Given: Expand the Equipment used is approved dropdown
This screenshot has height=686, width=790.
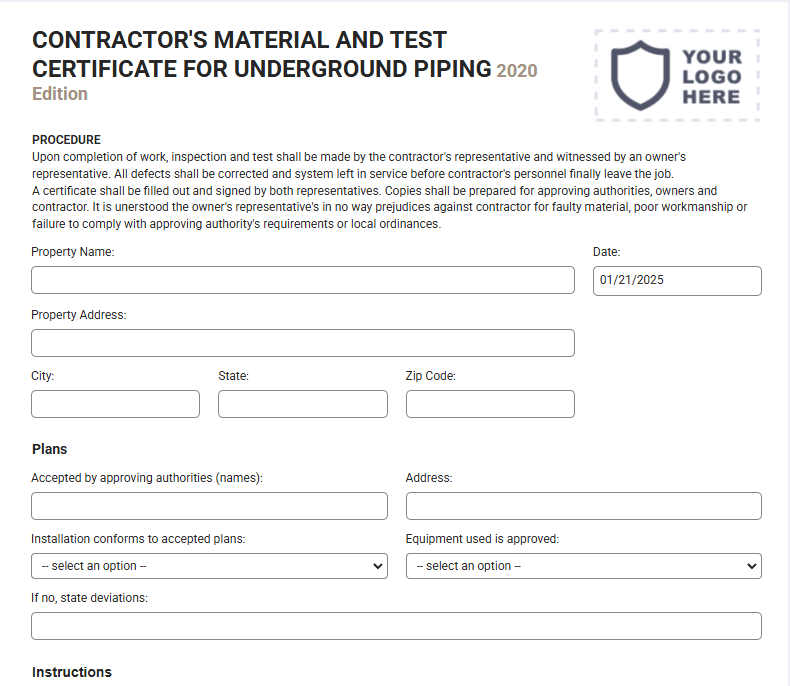Looking at the screenshot, I should click(583, 566).
